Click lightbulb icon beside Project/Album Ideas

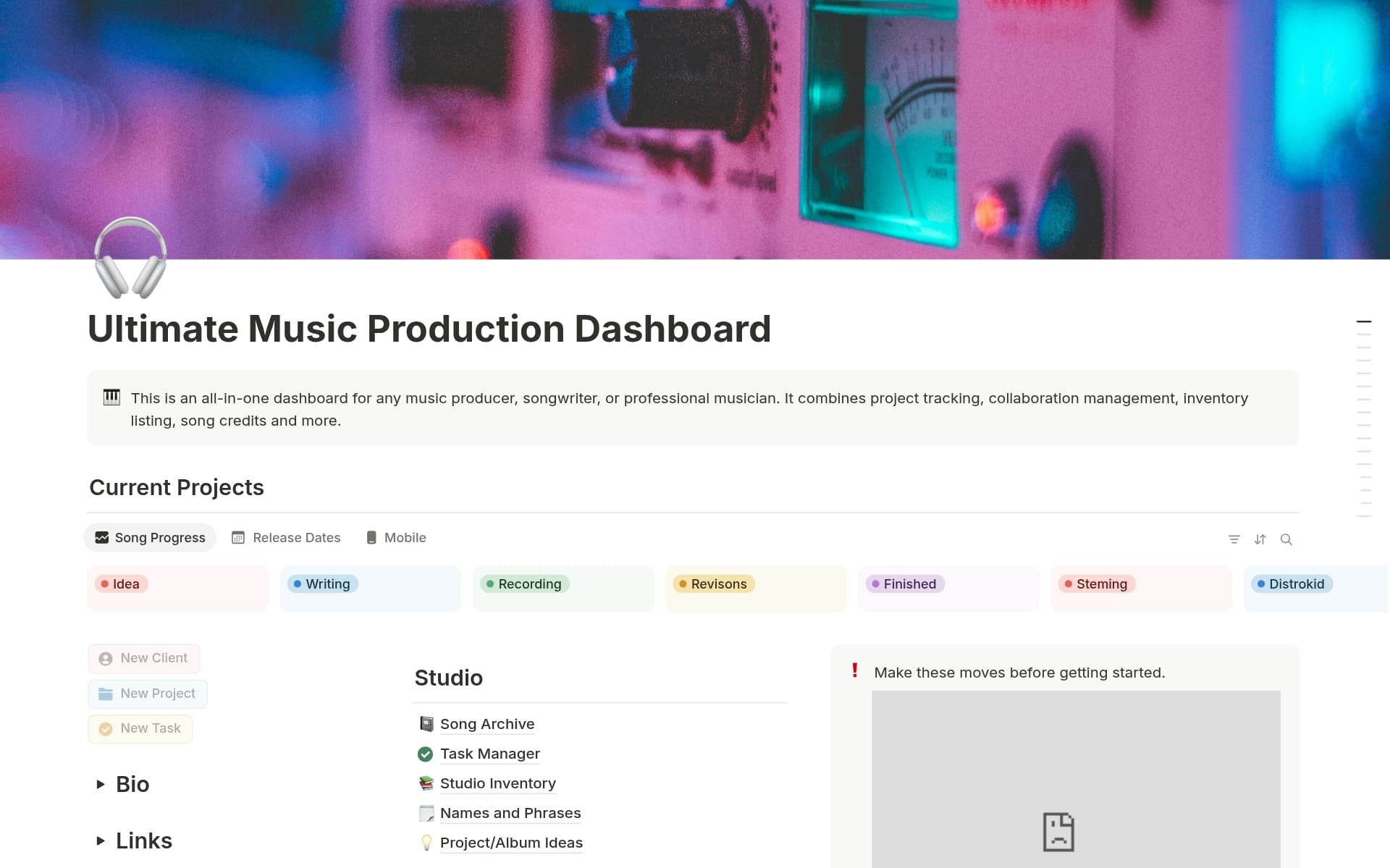pos(426,843)
